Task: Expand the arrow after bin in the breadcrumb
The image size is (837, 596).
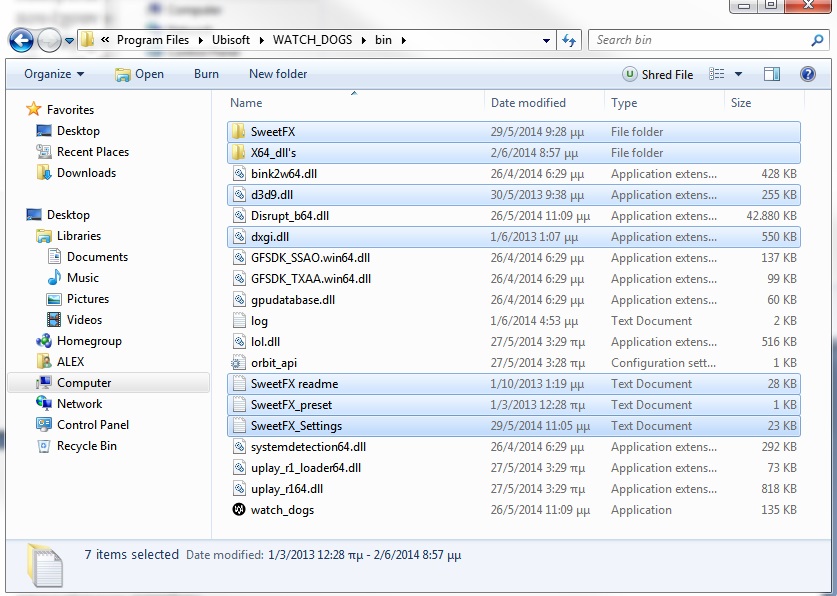Action: coord(404,41)
